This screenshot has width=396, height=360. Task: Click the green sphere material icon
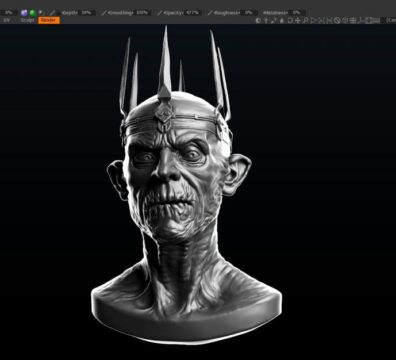click(33, 13)
